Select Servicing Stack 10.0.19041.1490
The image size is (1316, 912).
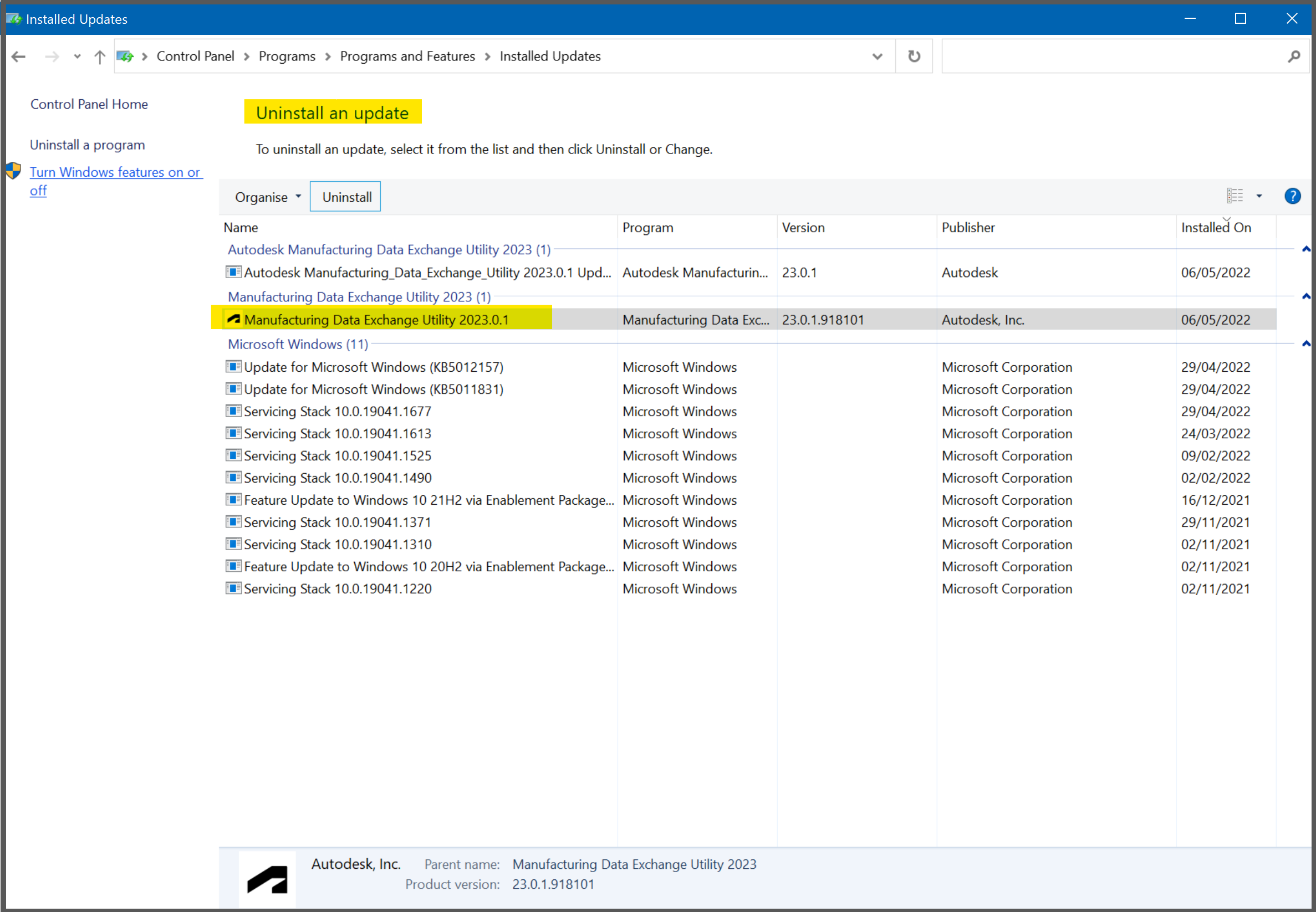(748, 478)
